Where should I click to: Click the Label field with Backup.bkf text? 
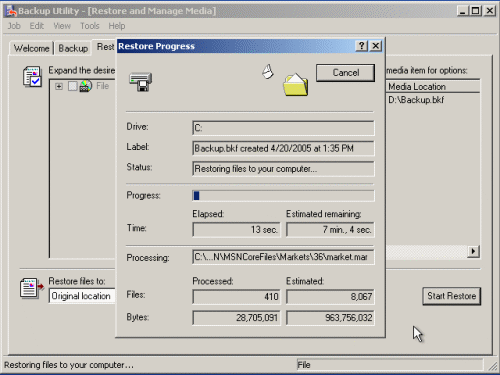(283, 148)
